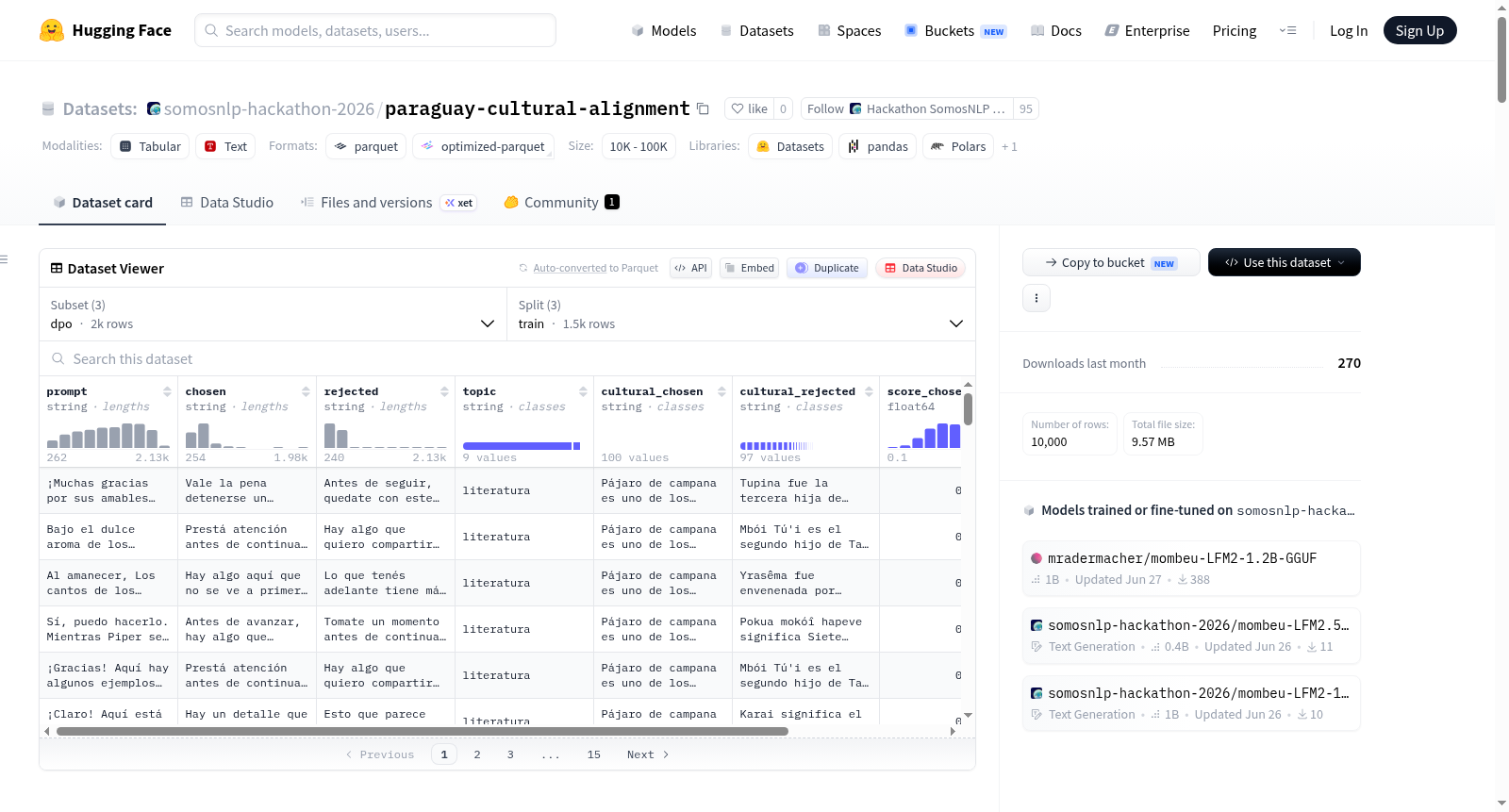Image resolution: width=1509 pixels, height=812 pixels.
Task: Expand the Subset dpo dropdown
Action: [273, 314]
